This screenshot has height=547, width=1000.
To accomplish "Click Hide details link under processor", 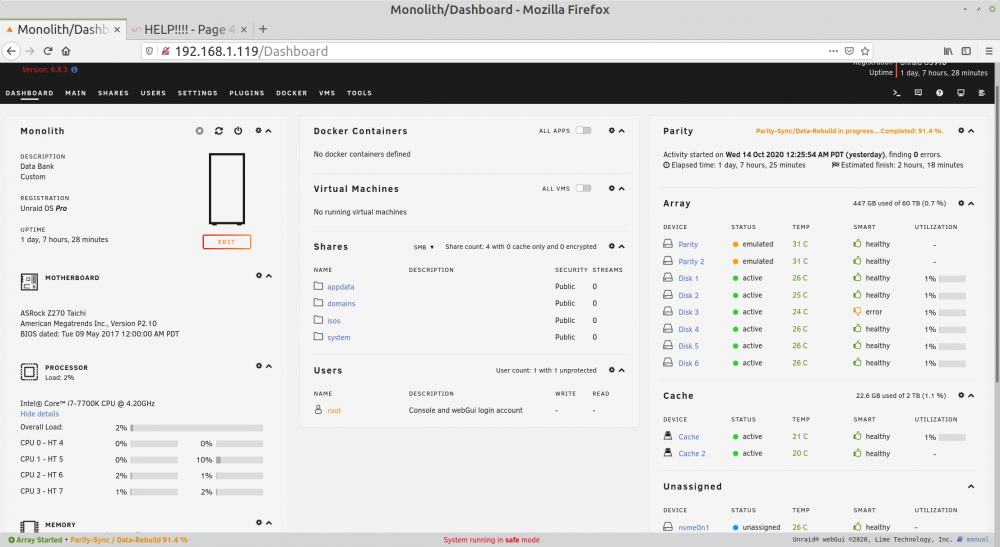I will 40,414.
